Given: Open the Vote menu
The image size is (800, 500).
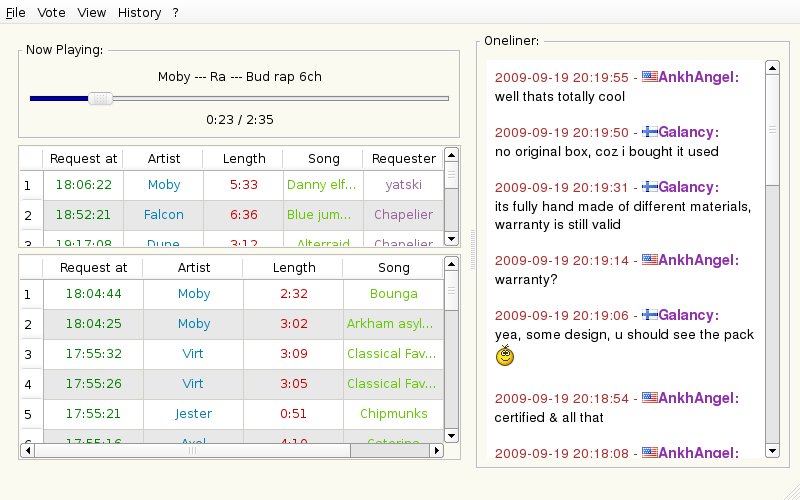Looking at the screenshot, I should [x=51, y=13].
